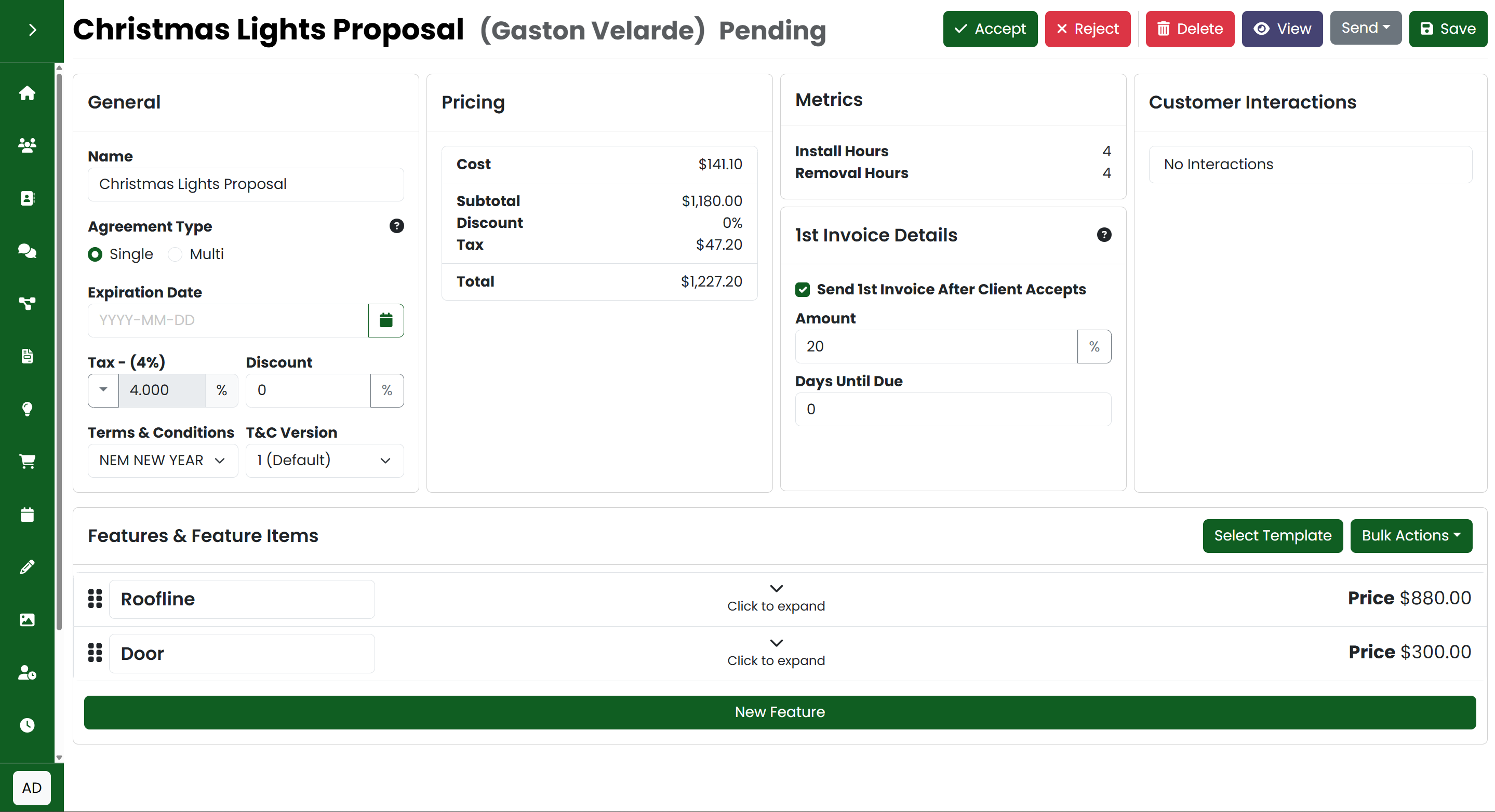Expand the Roofline feature
This screenshot has height=812, width=1495.
pos(776,599)
